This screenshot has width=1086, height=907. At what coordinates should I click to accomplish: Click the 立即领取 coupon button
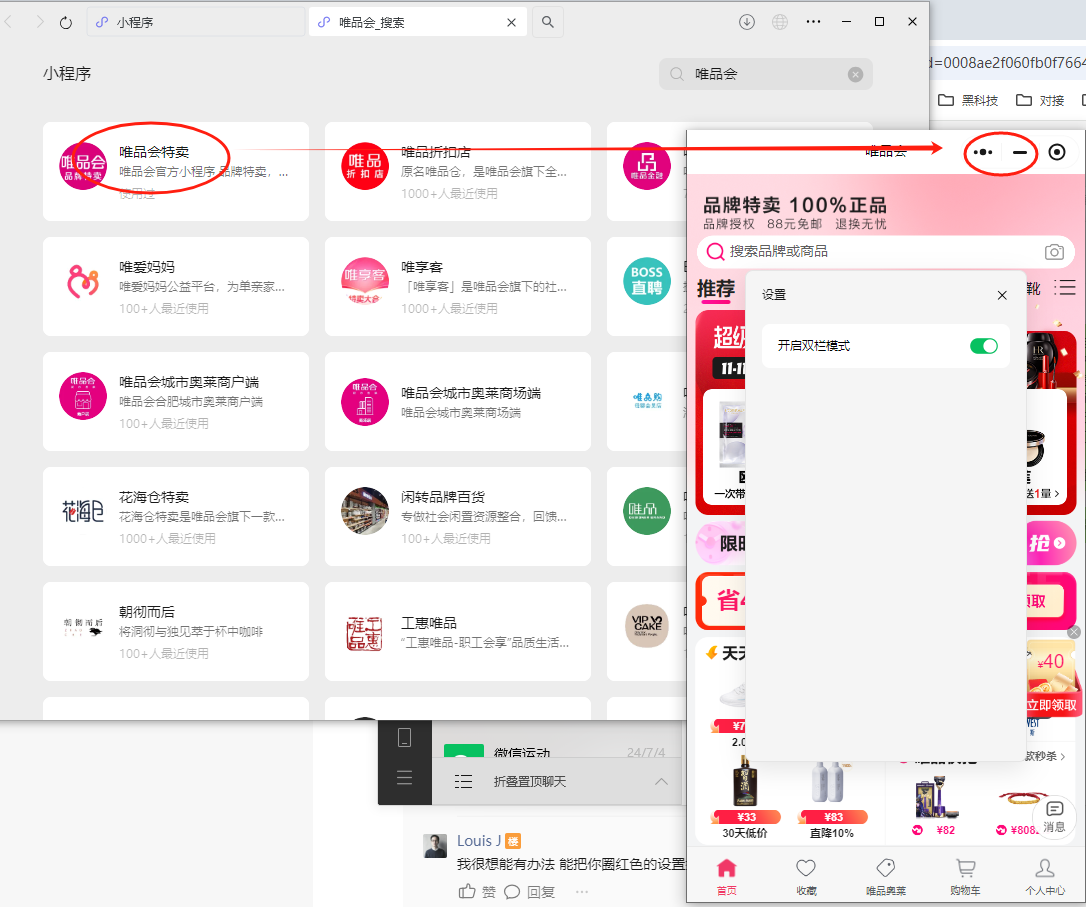1051,705
